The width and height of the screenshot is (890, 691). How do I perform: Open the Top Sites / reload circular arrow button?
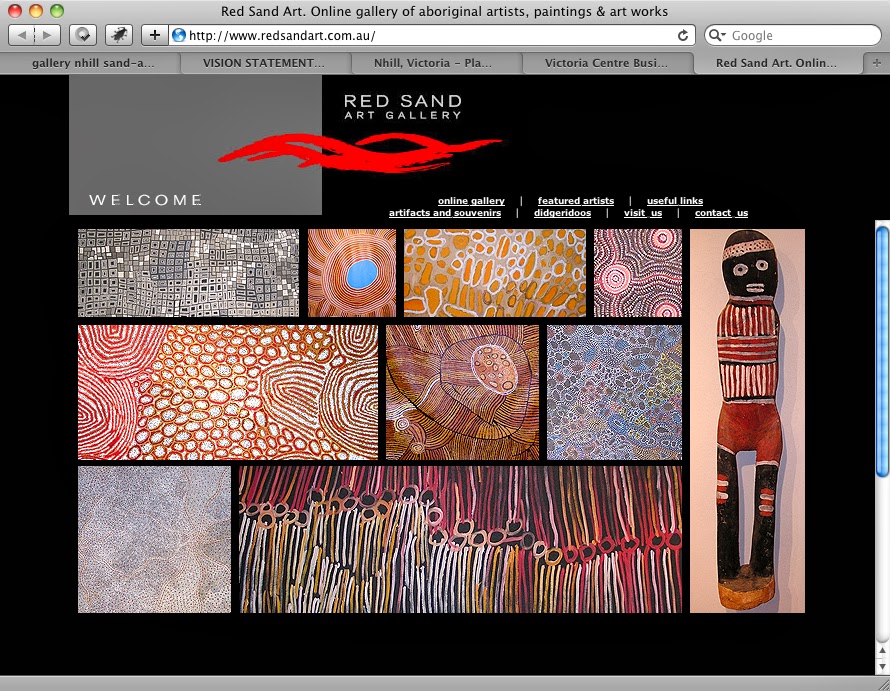point(83,35)
